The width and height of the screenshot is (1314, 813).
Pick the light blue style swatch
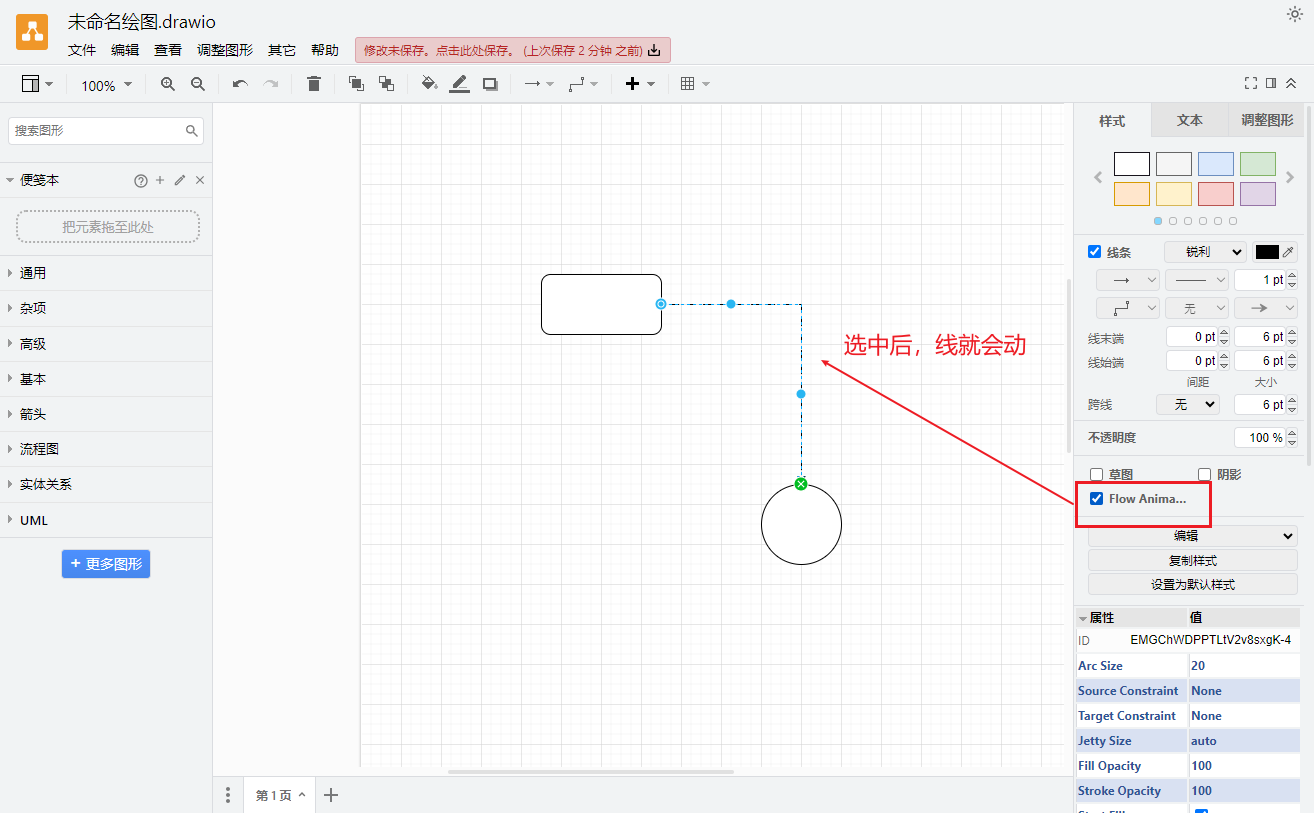coord(1216,164)
